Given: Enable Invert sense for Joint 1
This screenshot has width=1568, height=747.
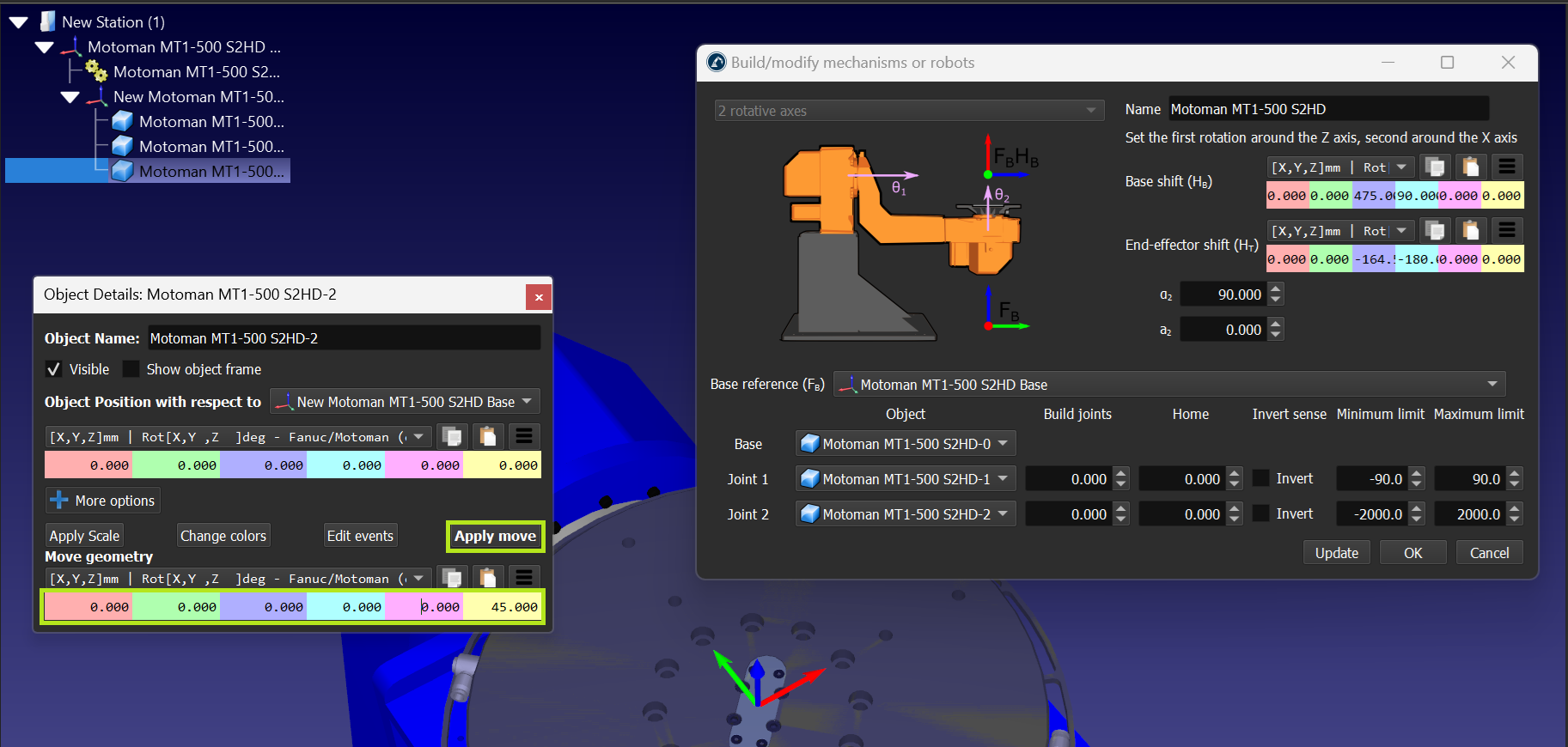Looking at the screenshot, I should click(x=1261, y=478).
